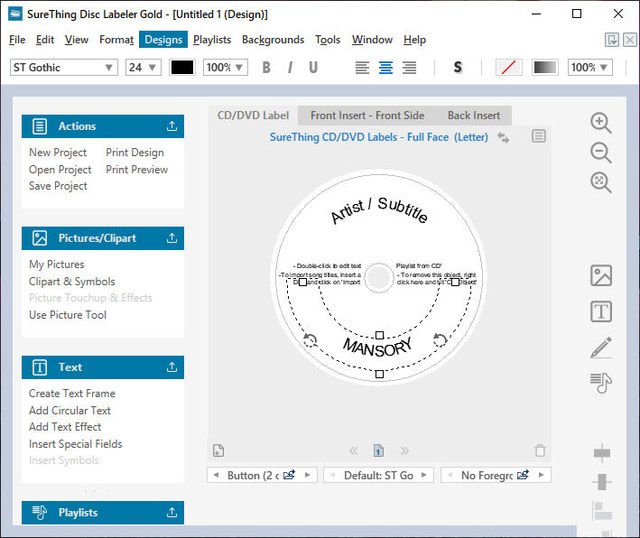
Task: Select the text frame tool icon
Action: point(601,312)
